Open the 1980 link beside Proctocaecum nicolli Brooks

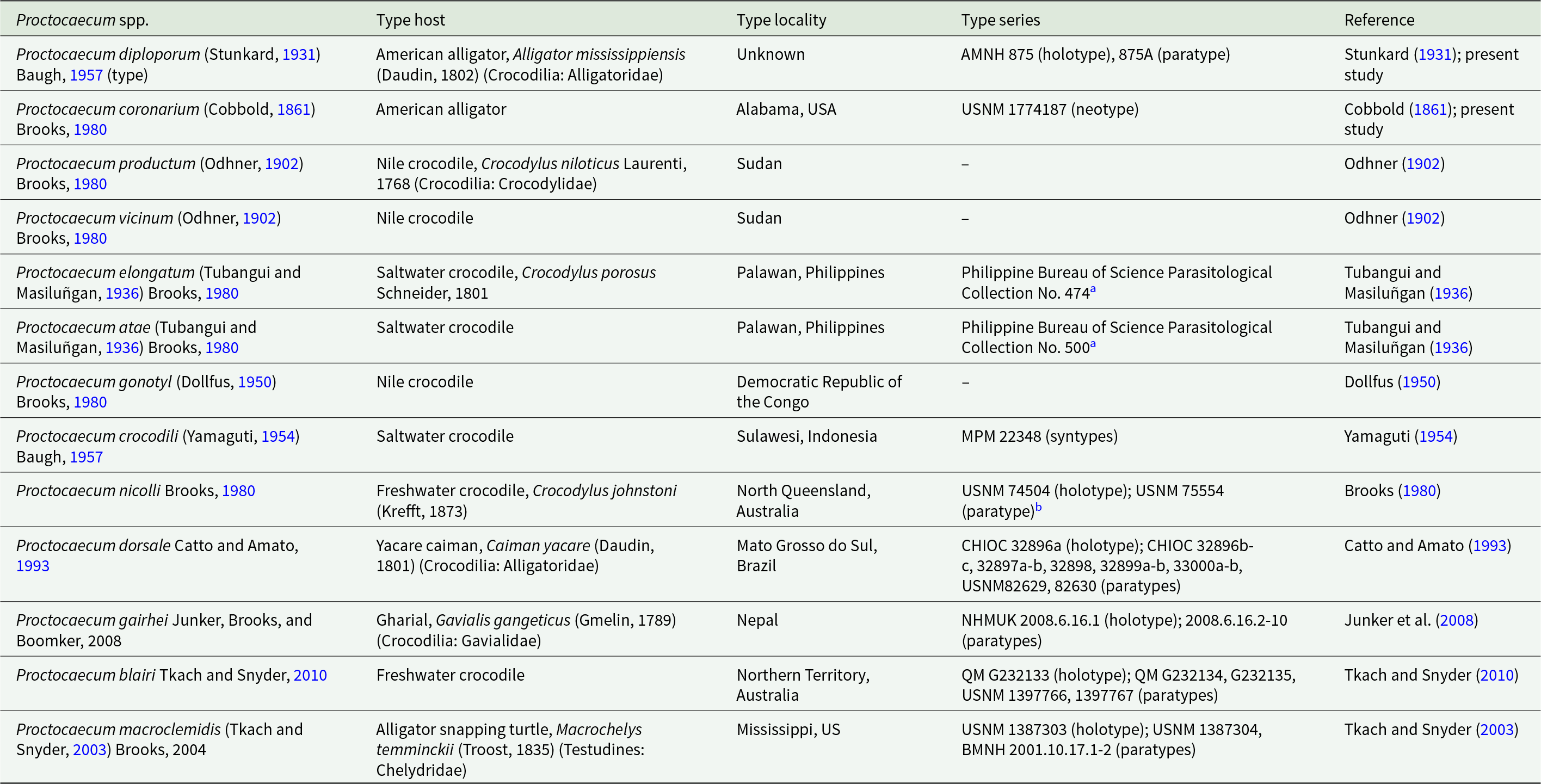point(239,491)
